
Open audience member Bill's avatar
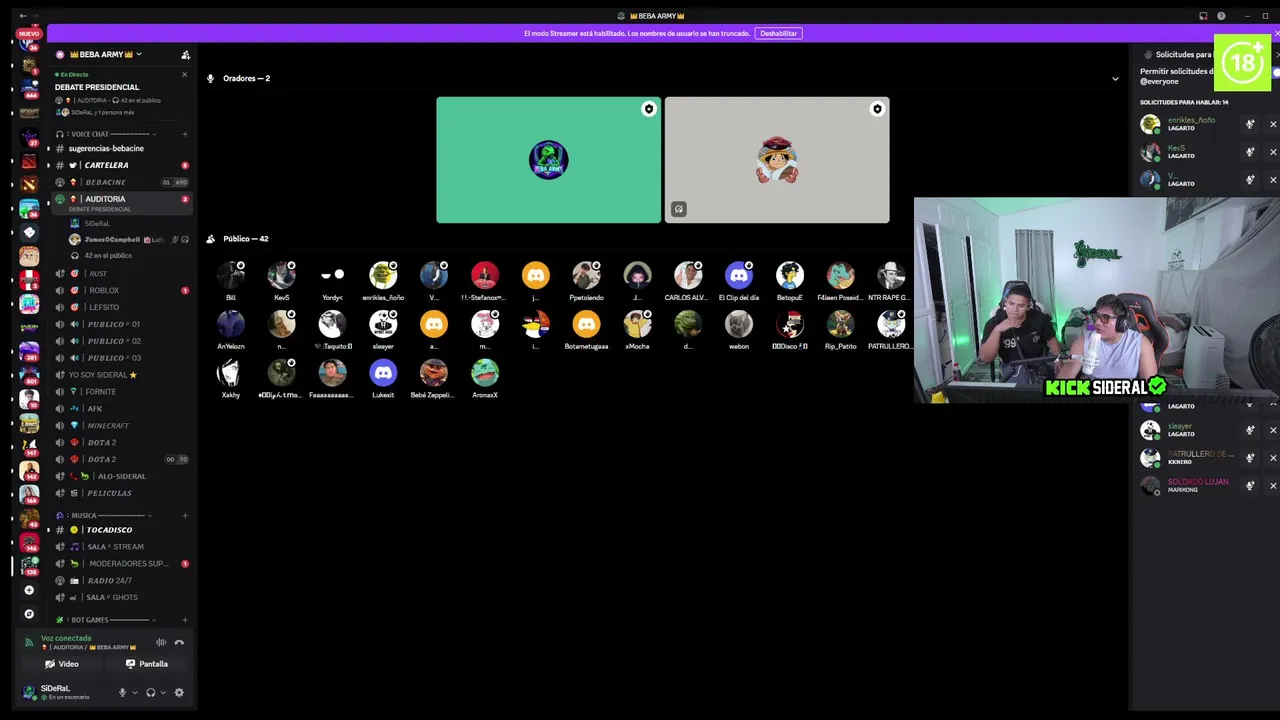[x=231, y=275]
